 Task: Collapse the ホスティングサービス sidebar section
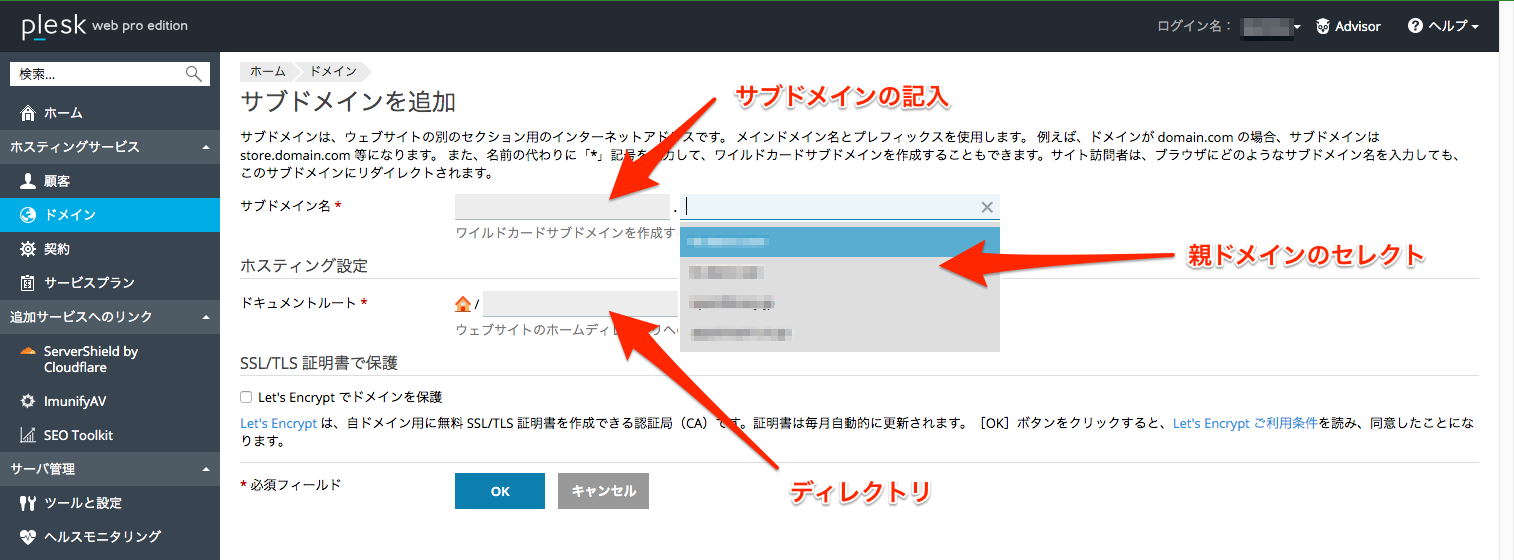pos(205,147)
